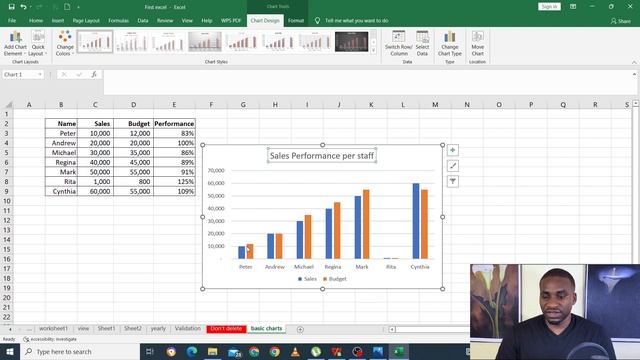The width and height of the screenshot is (640, 360).
Task: Open Add Chart Element menu
Action: [x=15, y=43]
